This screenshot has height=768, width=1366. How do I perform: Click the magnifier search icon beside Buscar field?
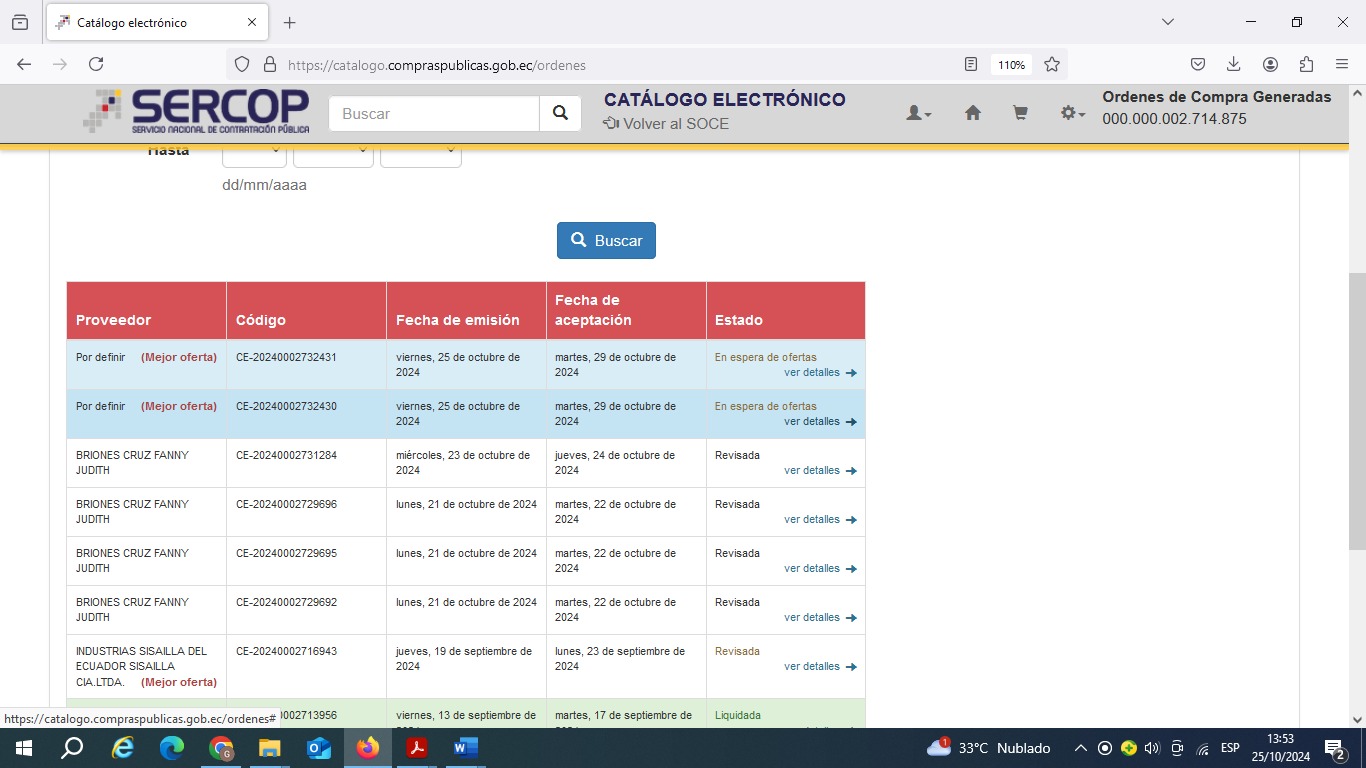(560, 114)
